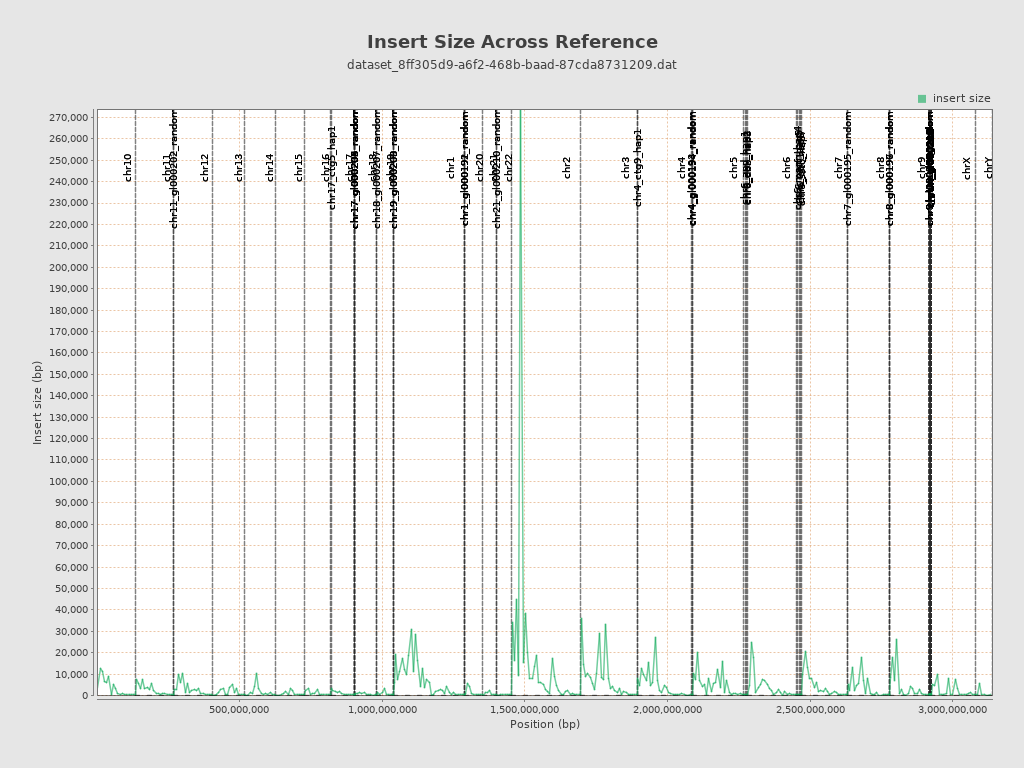1024x768 pixels.
Task: Select the chr3 chromosome marker label
Action: (627, 167)
